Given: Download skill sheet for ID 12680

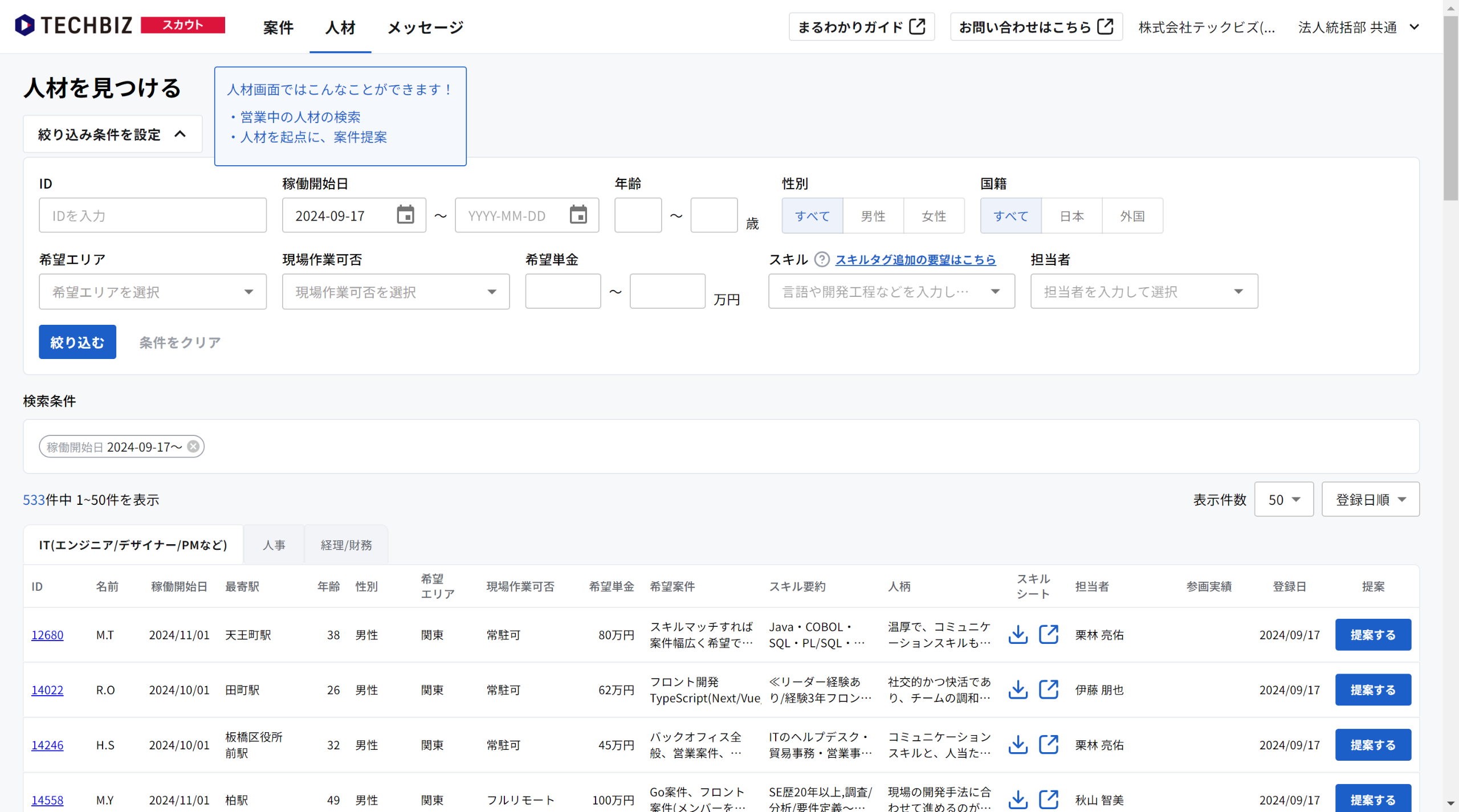Looking at the screenshot, I should [x=1018, y=634].
